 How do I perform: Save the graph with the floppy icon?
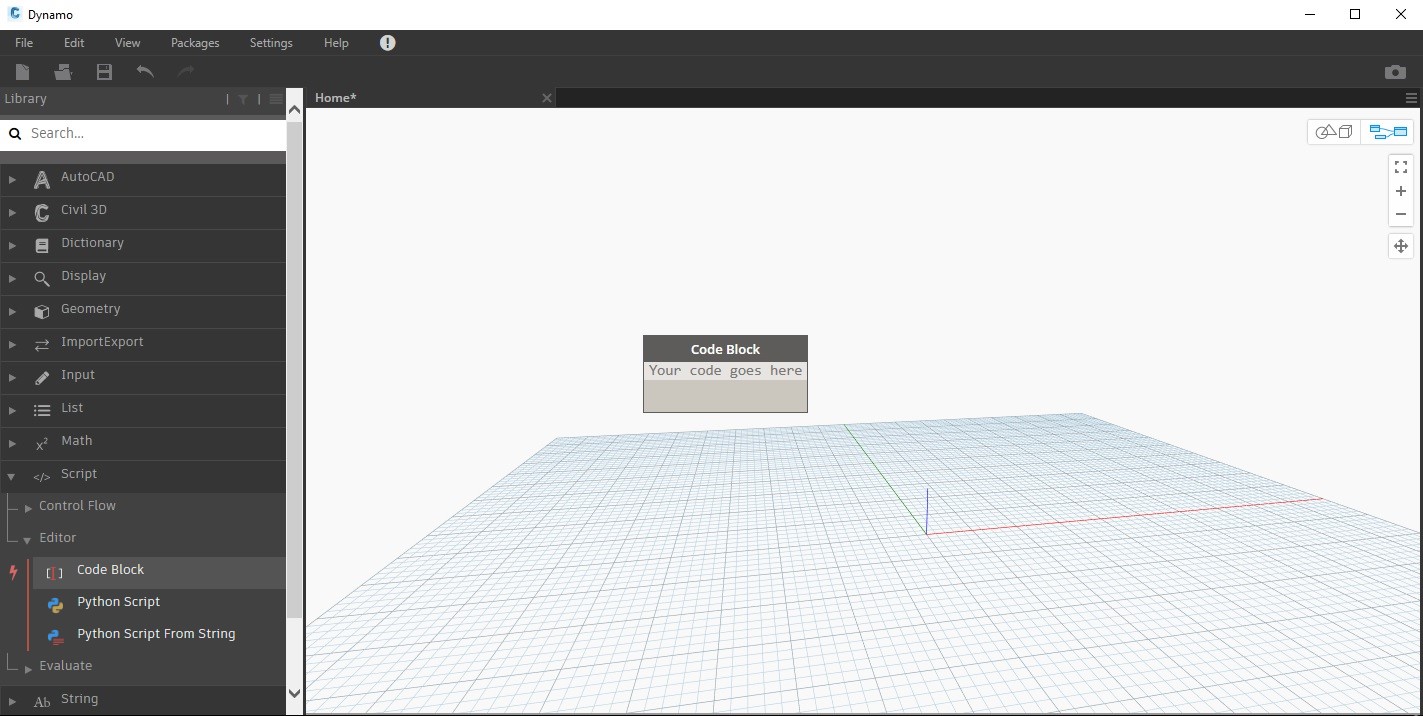pyautogui.click(x=104, y=71)
